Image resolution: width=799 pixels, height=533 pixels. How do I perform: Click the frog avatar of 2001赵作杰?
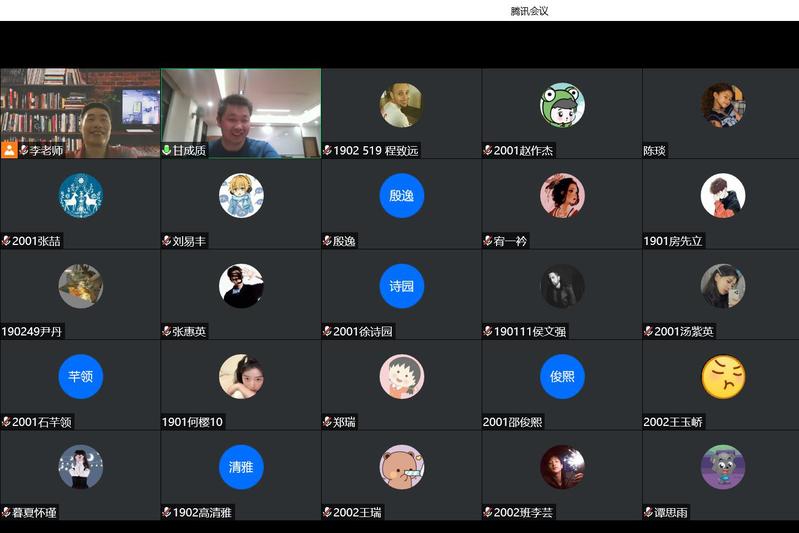(x=562, y=105)
